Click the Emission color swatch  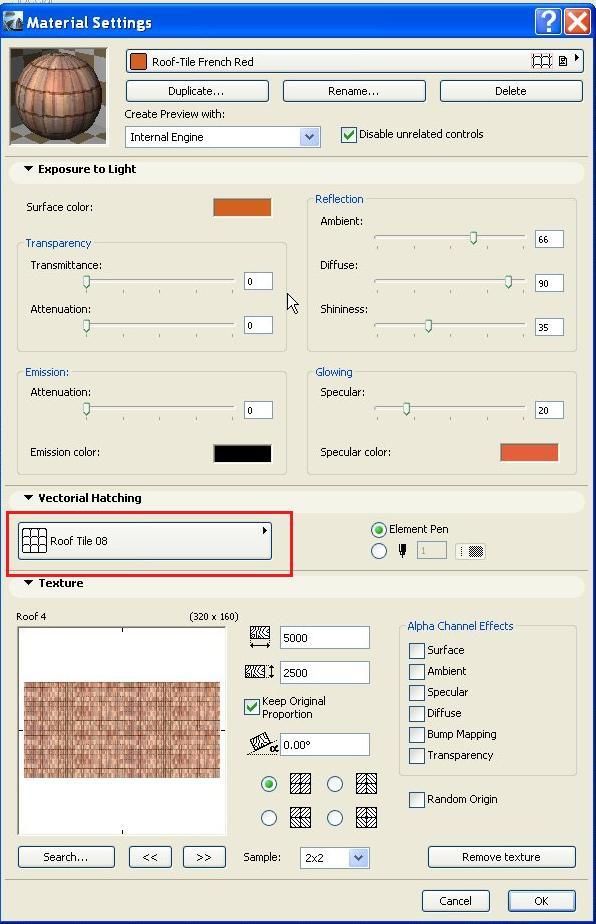[x=242, y=453]
